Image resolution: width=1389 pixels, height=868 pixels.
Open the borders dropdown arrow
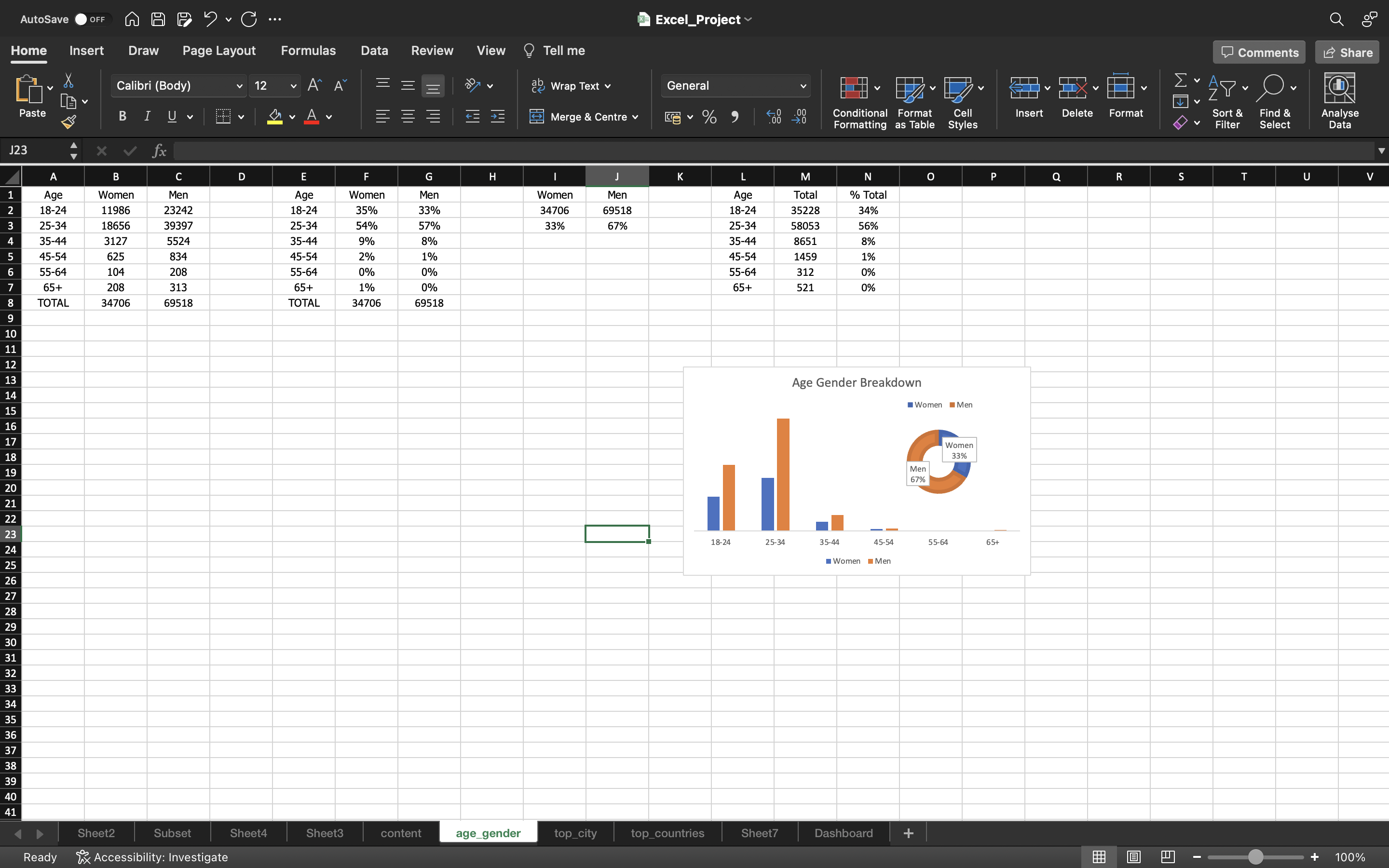coord(241,117)
